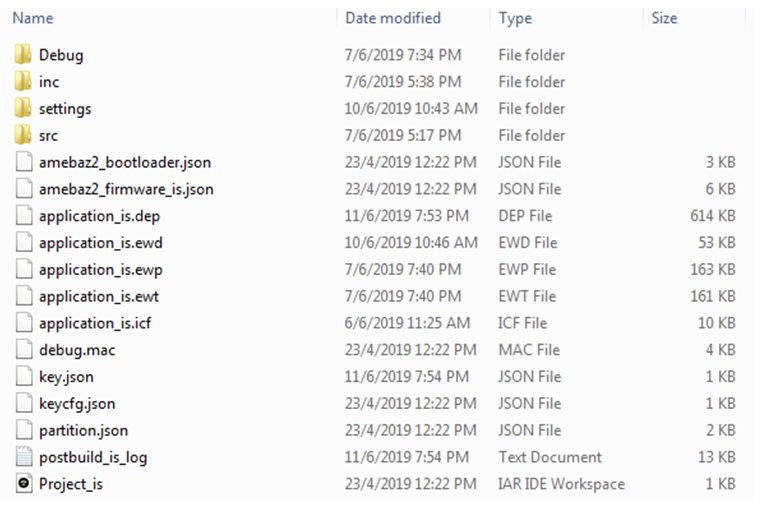Select amebaz2_firmware_is.json file name
Image resolution: width=762 pixels, height=510 pixels.
(x=126, y=189)
